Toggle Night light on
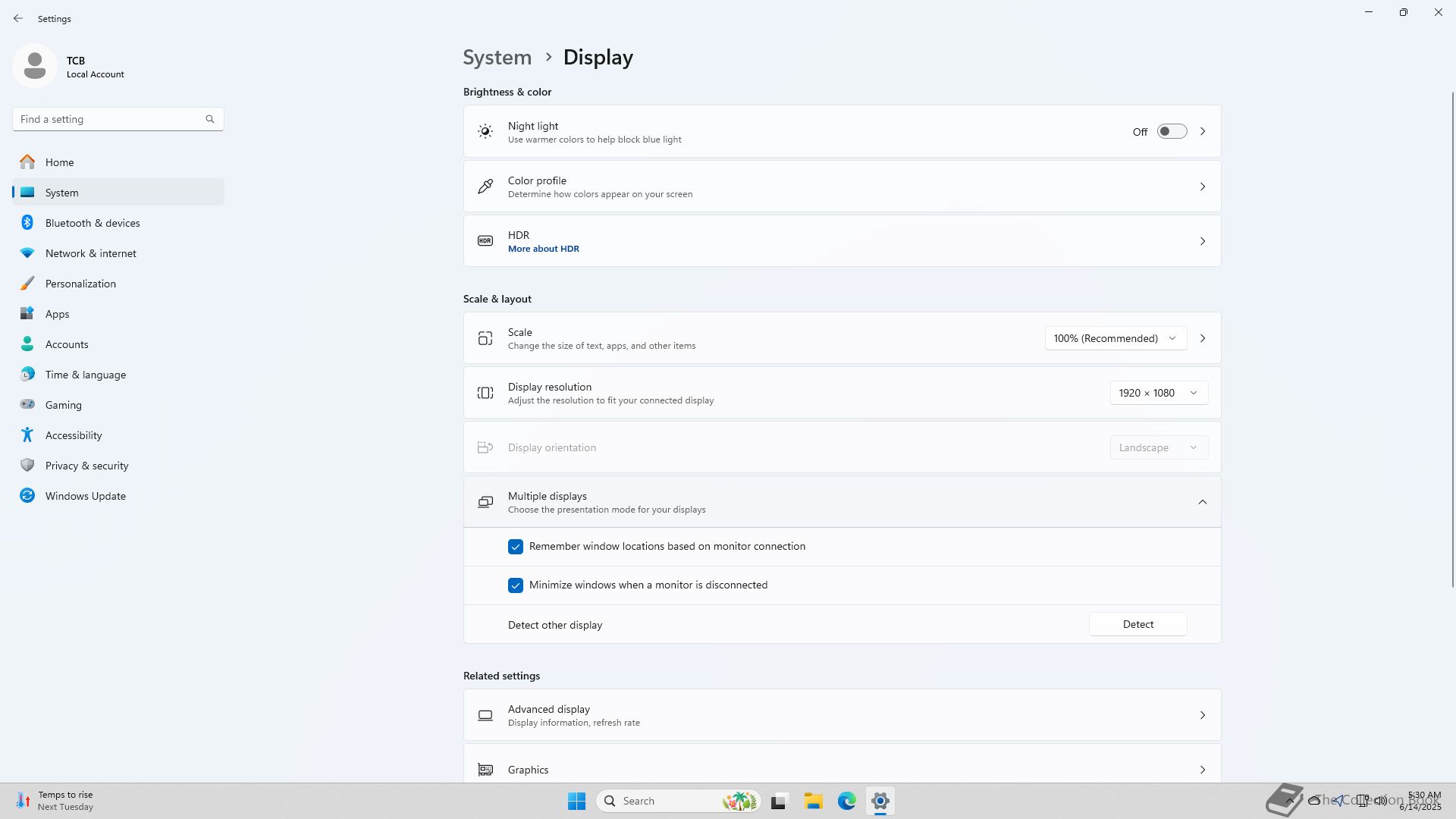The width and height of the screenshot is (1456, 819). click(1172, 132)
